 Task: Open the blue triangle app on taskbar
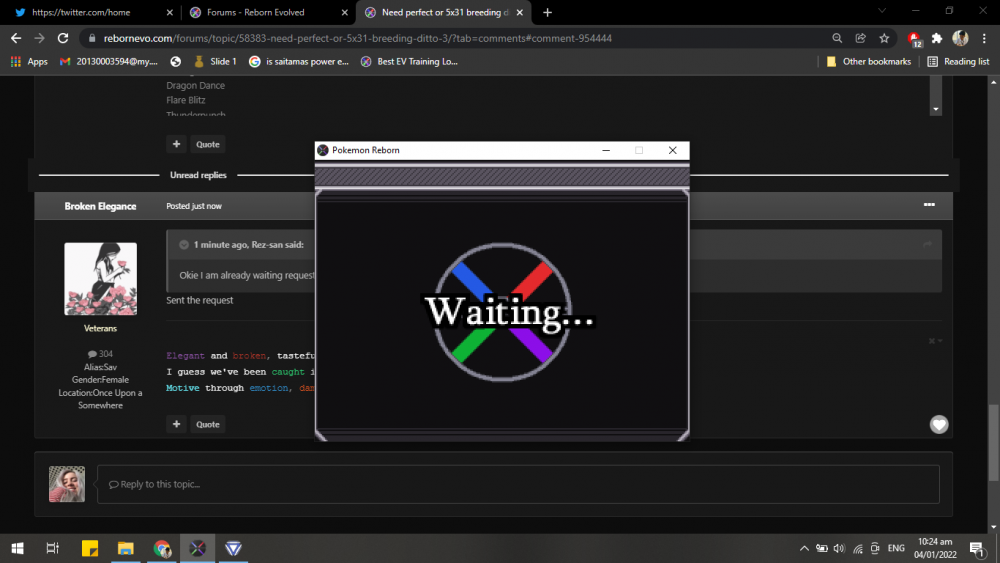pos(233,548)
